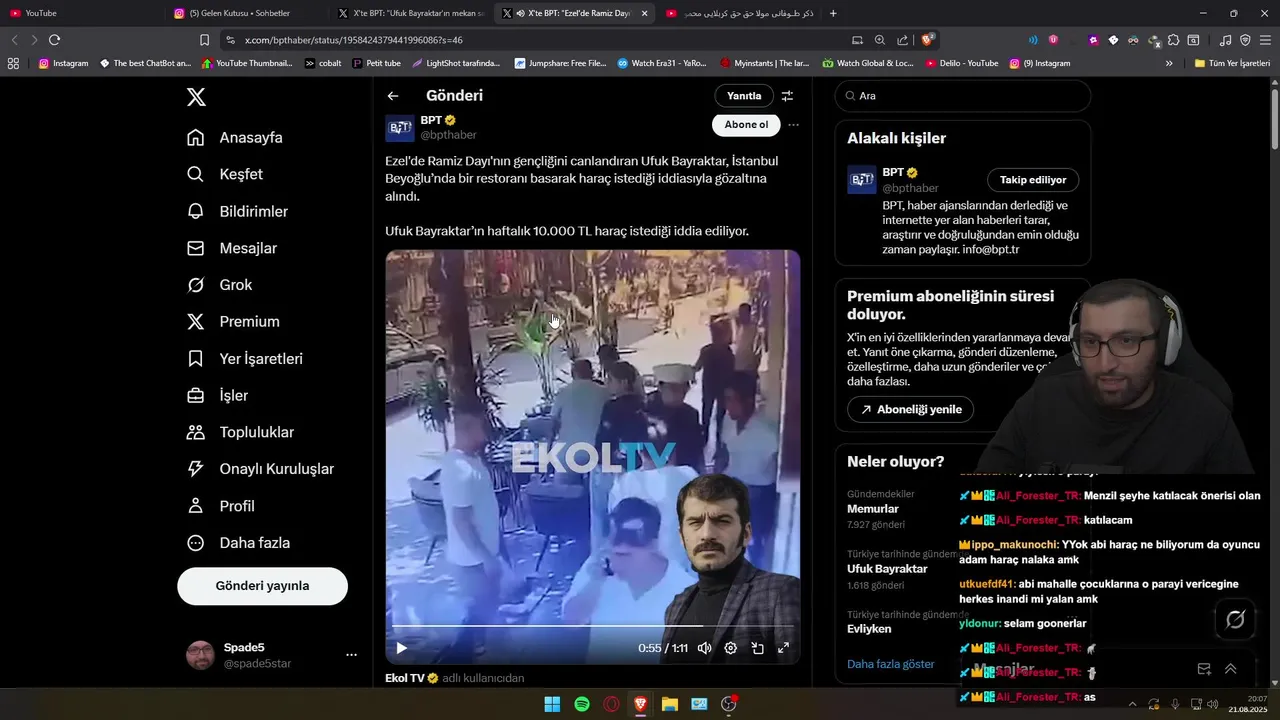Click Gönderi yayınla button
This screenshot has height=720, width=1280.
coord(262,586)
